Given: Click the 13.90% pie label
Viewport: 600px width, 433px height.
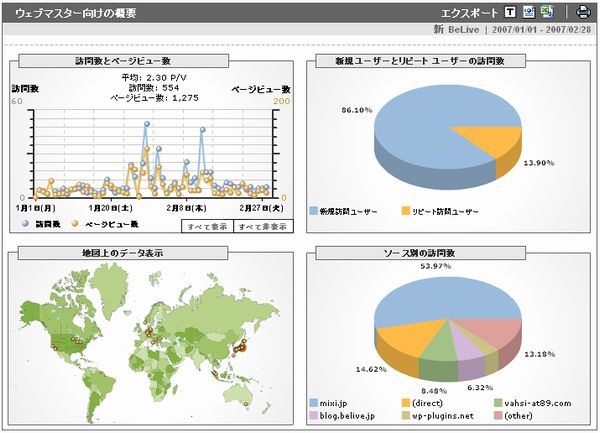Looking at the screenshot, I should 539,163.
